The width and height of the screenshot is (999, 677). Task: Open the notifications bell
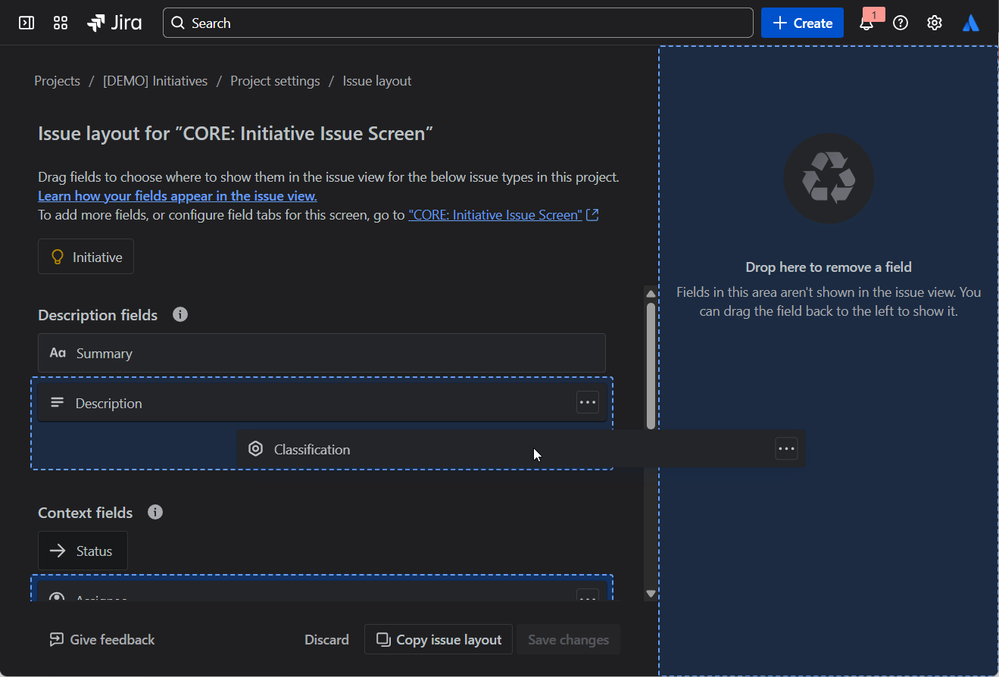(x=866, y=23)
